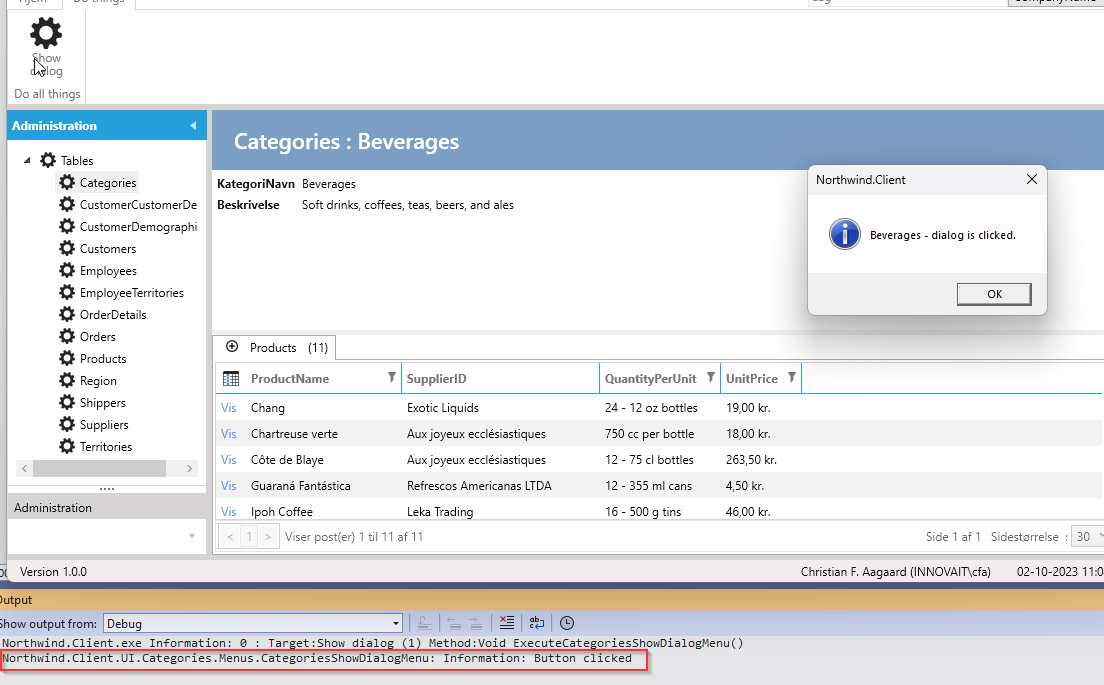Click Vis link for Ipoh Coffee
1104x685 pixels.
click(229, 512)
